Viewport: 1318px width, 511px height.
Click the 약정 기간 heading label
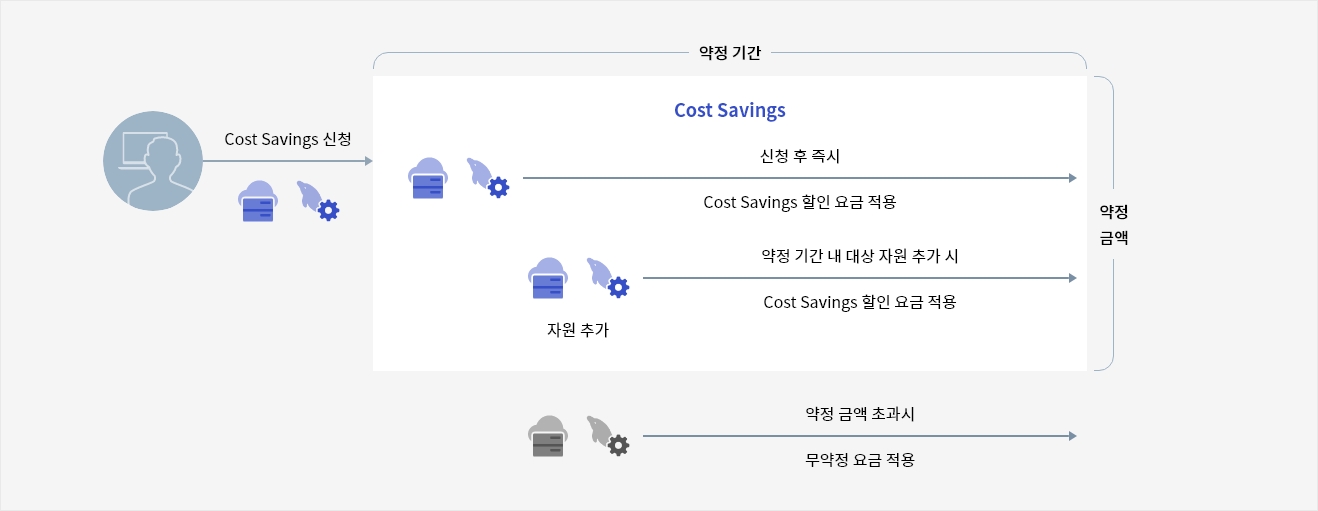730,53
